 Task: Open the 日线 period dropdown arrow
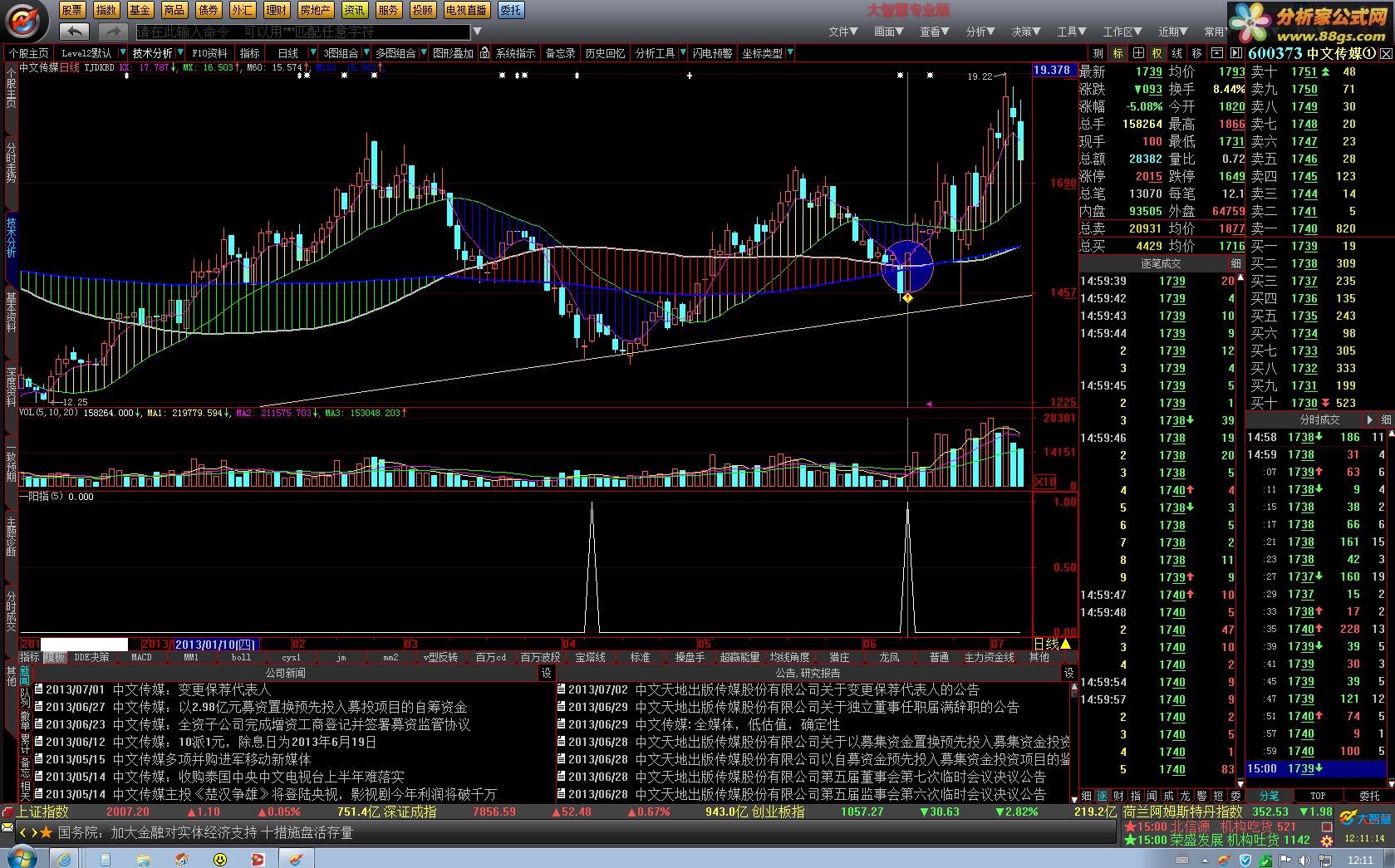point(313,53)
